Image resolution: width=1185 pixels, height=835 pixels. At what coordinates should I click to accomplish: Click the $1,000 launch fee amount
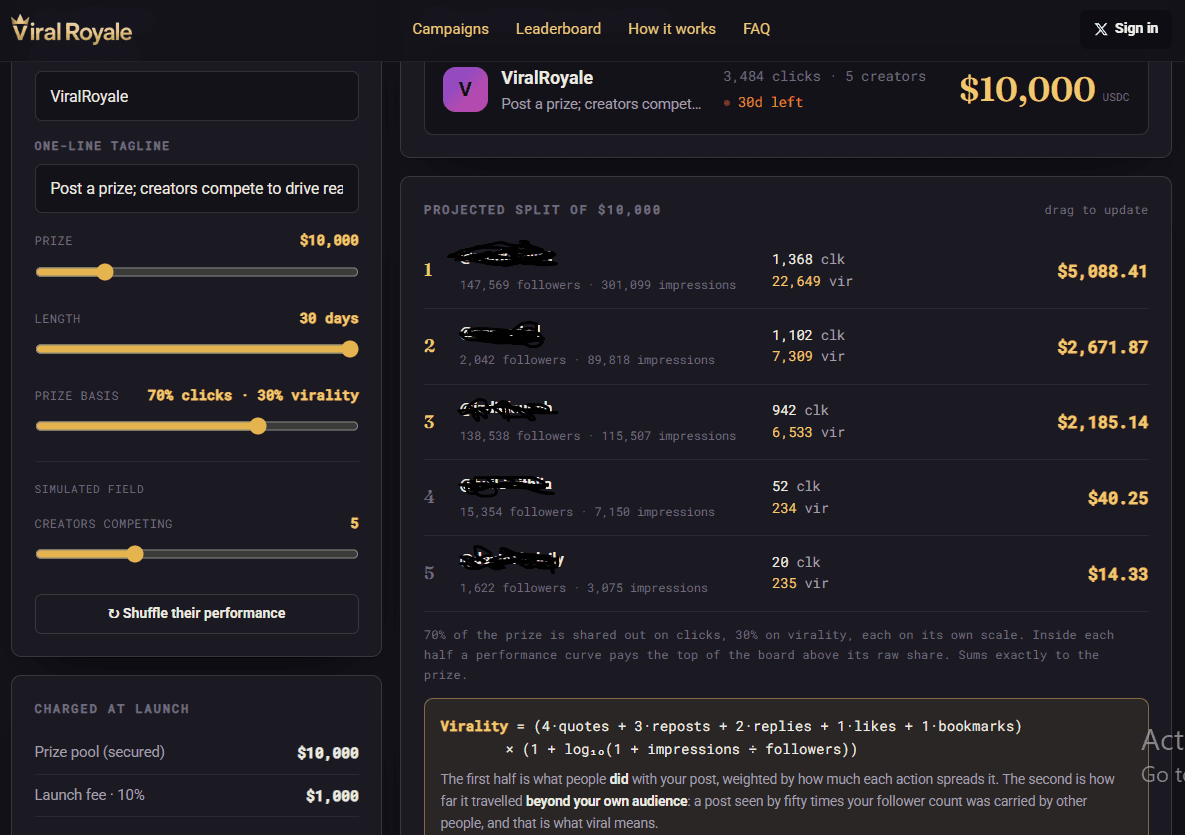333,796
